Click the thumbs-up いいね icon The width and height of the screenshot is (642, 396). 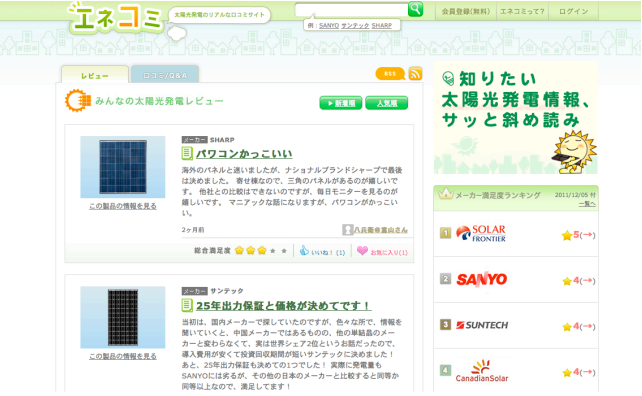304,250
